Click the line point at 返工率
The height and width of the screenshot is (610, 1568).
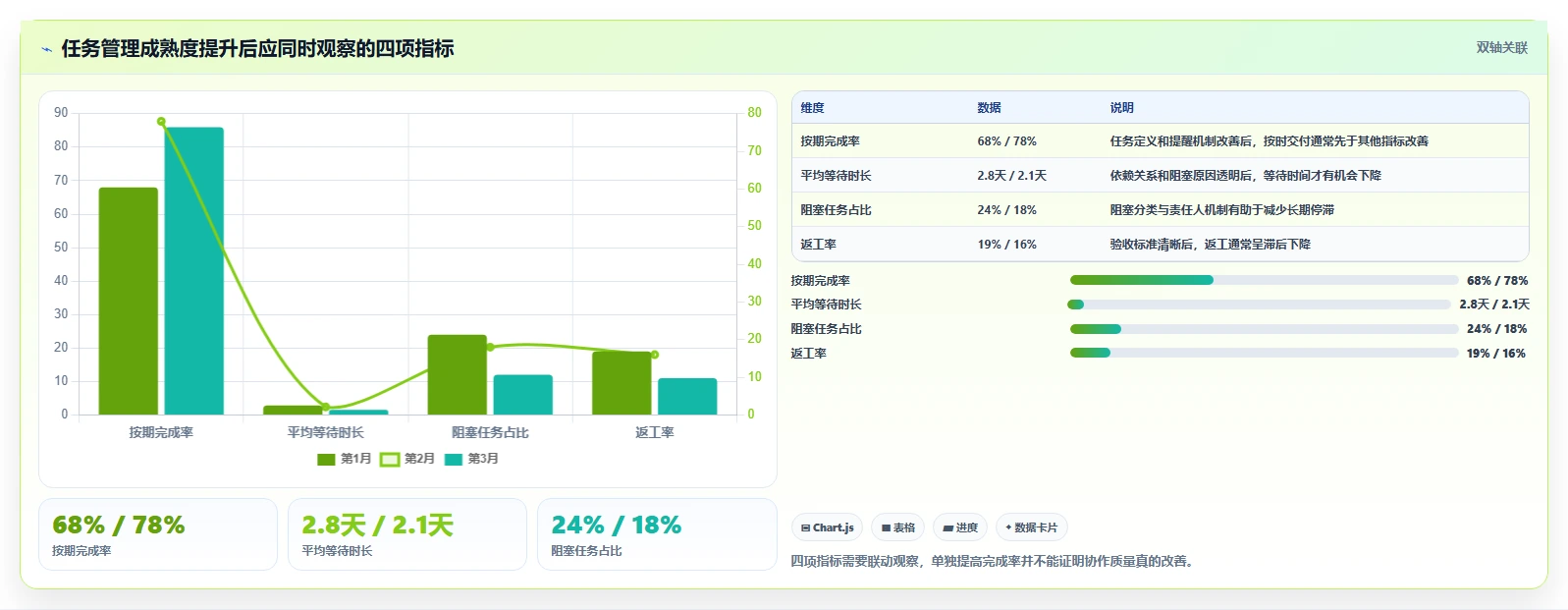[x=655, y=355]
